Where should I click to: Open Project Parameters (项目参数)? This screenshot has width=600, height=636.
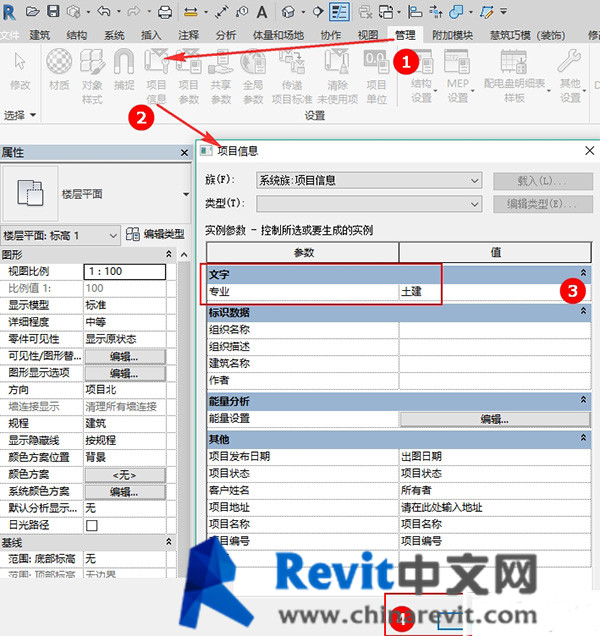click(x=189, y=76)
